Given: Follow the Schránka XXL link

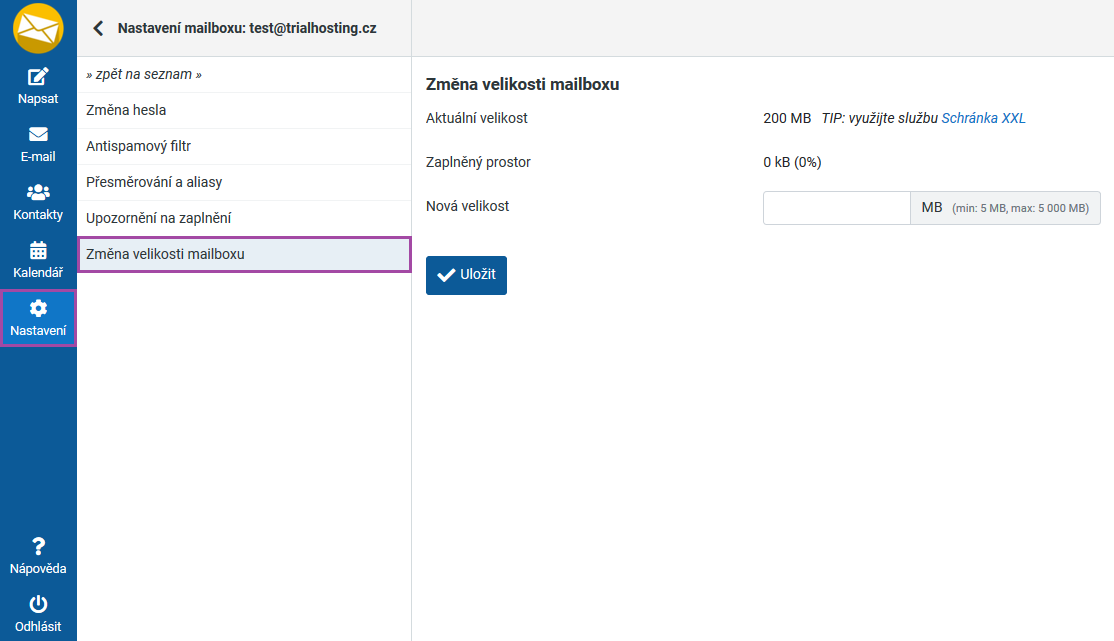Looking at the screenshot, I should tap(983, 118).
